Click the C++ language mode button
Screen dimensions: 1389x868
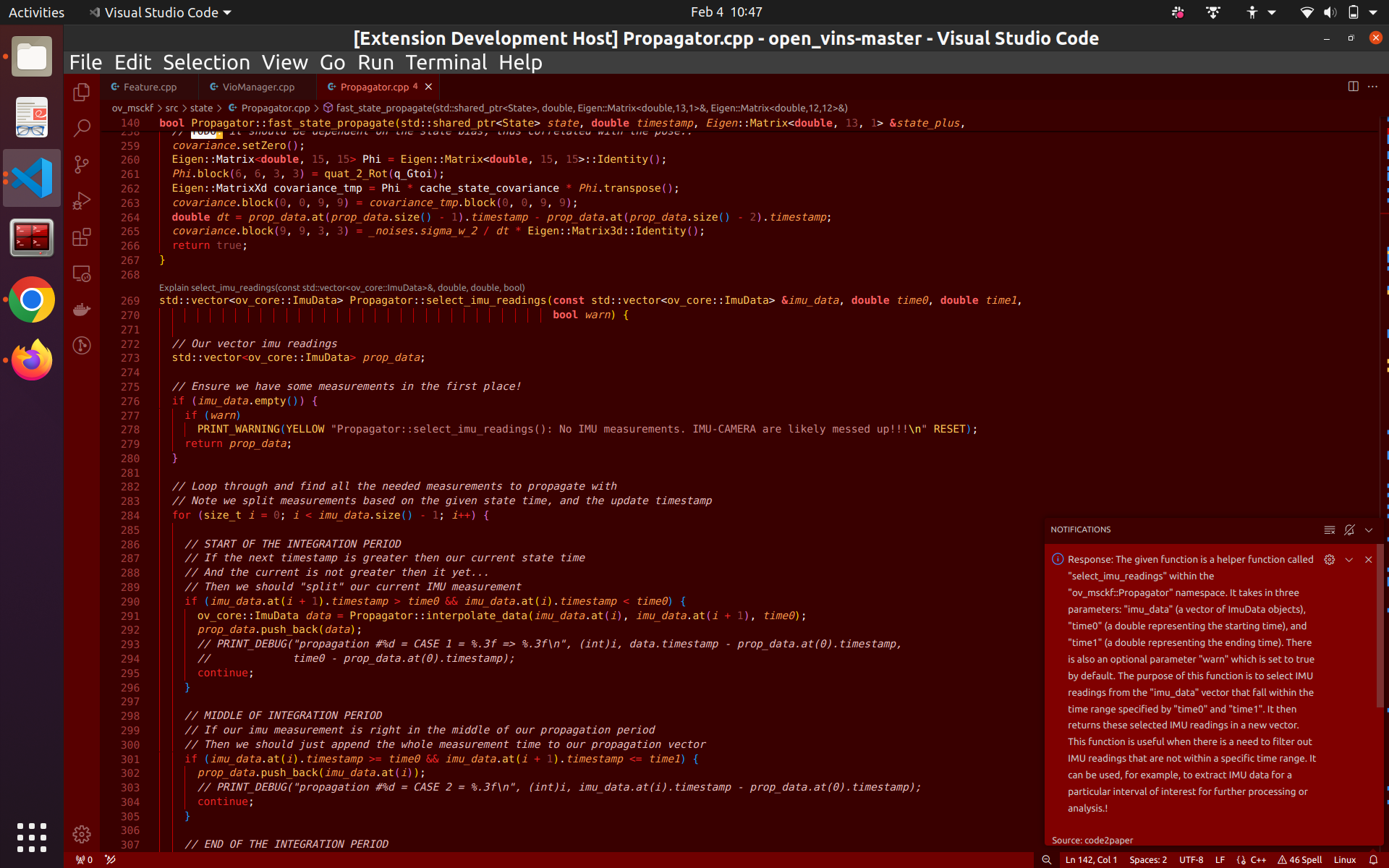1257,860
